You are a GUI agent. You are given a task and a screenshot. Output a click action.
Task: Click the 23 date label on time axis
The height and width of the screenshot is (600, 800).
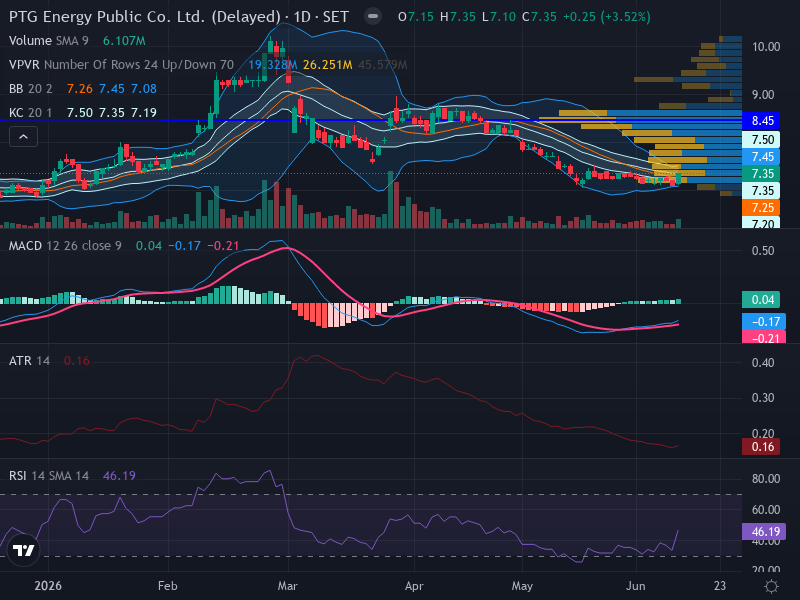coord(720,586)
